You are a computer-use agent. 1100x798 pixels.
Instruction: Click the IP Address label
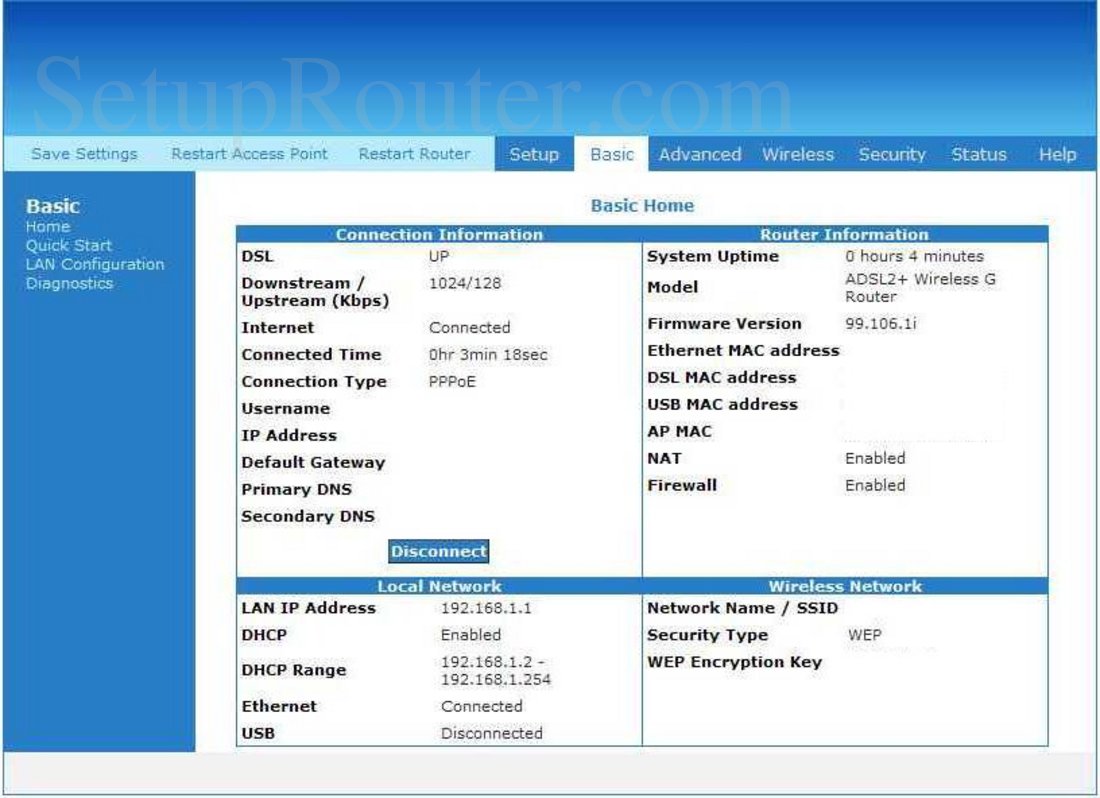289,435
